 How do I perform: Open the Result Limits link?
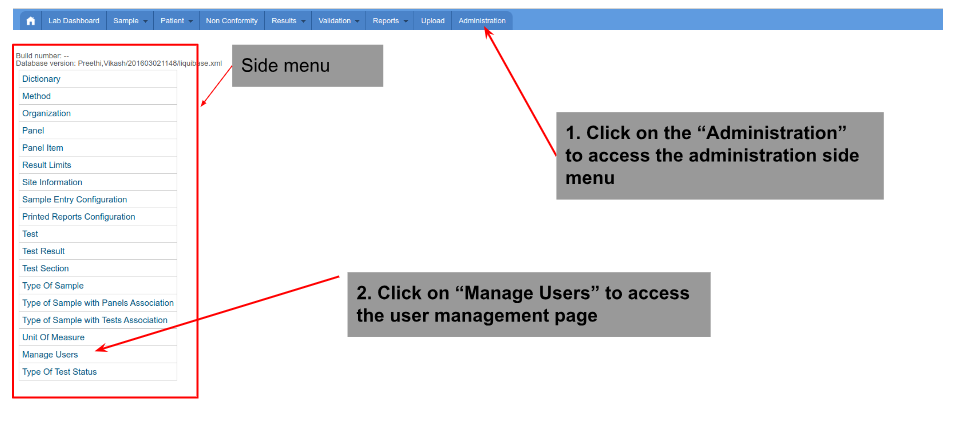(47, 165)
